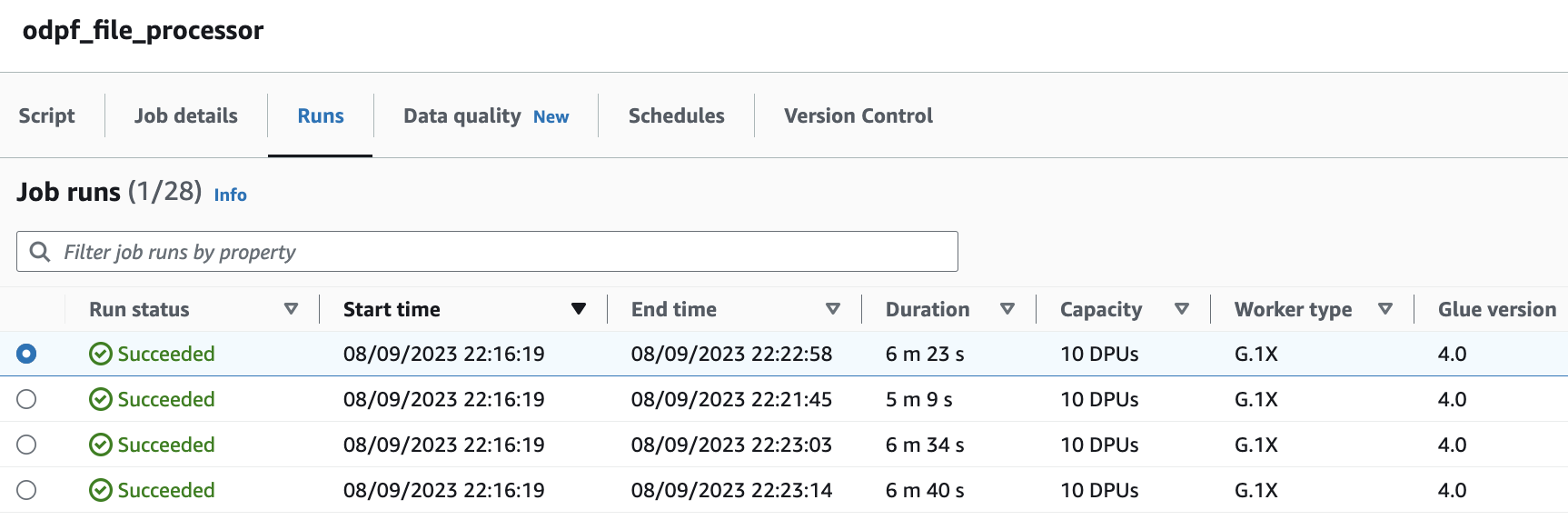This screenshot has height=520, width=1568.
Task: Click the Capacity column header
Action: coord(1101,310)
